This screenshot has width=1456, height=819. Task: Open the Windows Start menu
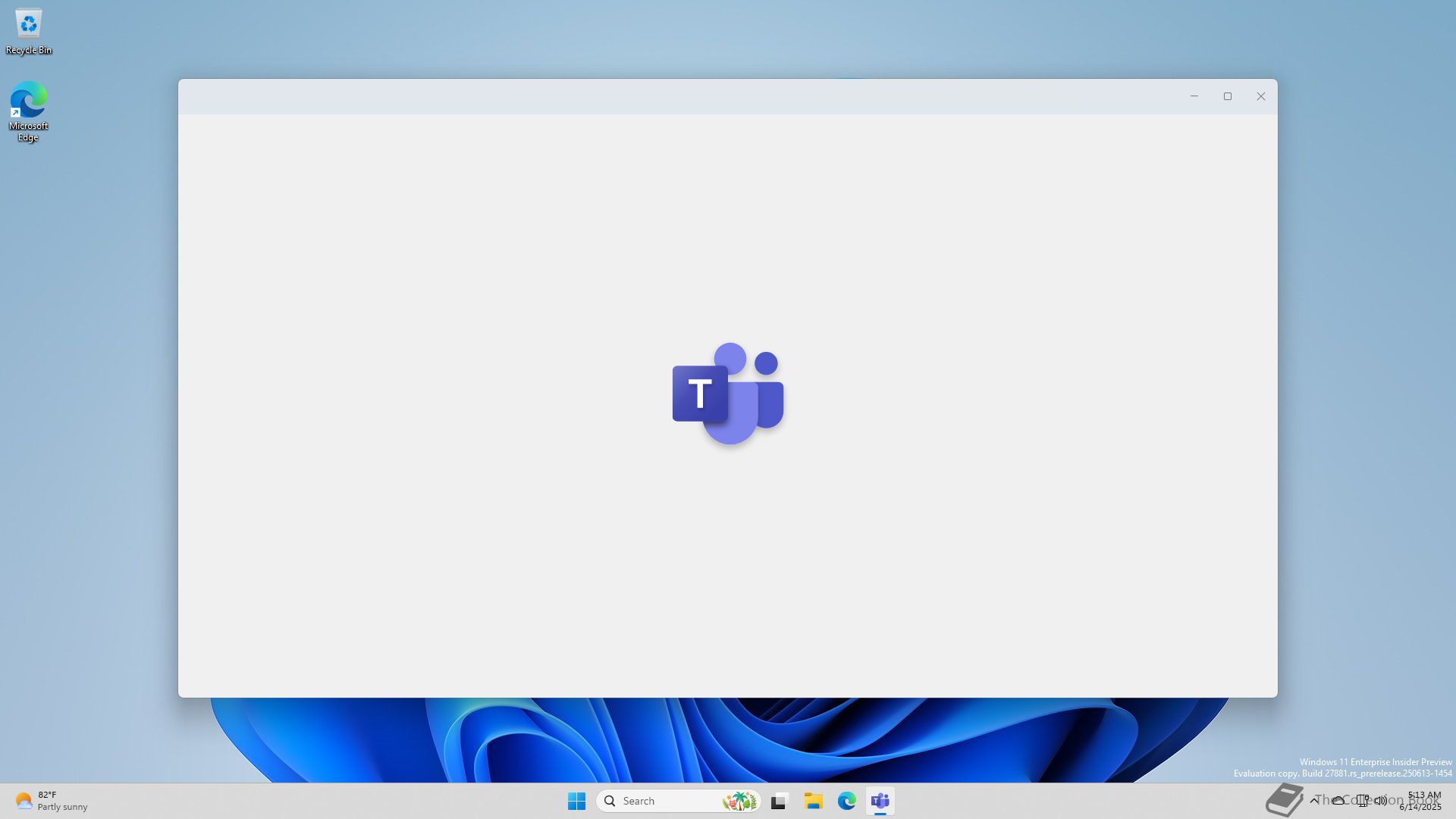(x=576, y=801)
